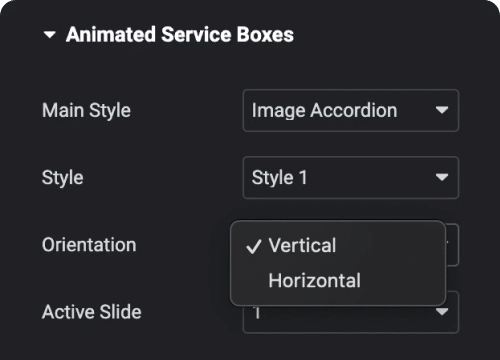The image size is (500, 360).
Task: Open the Style dropdown showing Style 1
Action: pos(351,178)
